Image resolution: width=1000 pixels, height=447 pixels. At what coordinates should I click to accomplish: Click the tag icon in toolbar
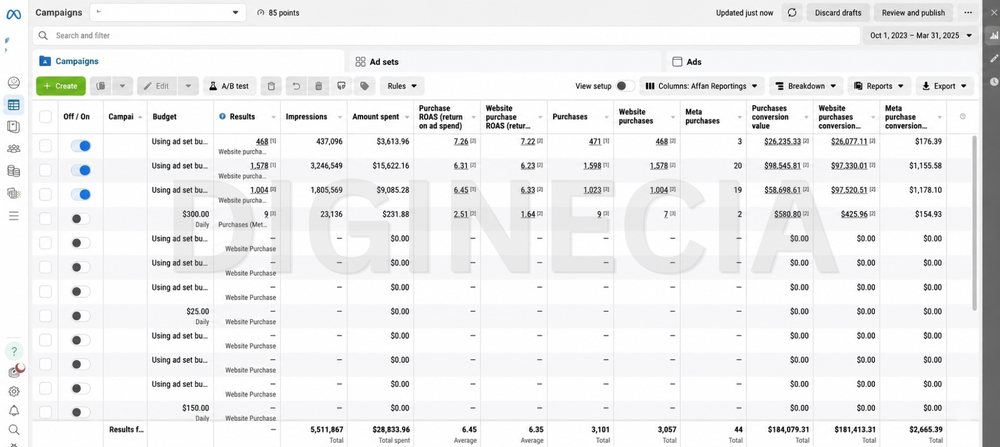pos(364,86)
